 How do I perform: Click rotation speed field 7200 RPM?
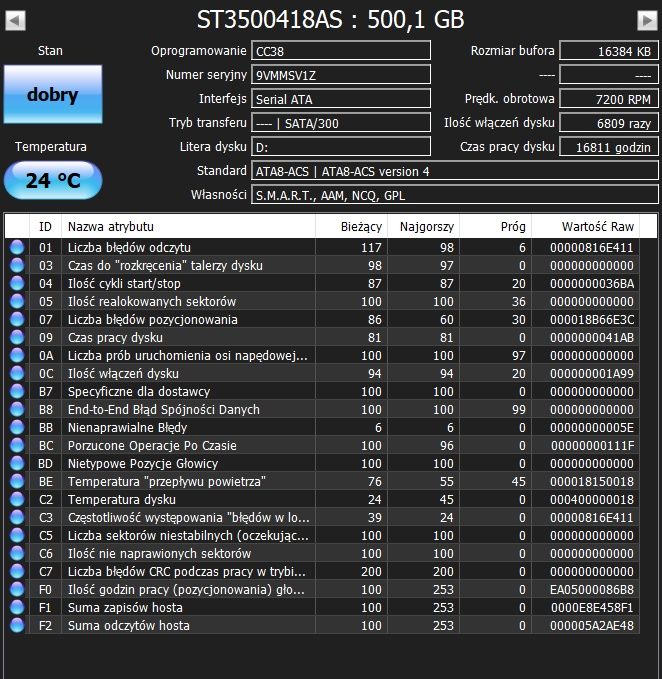tap(609, 99)
